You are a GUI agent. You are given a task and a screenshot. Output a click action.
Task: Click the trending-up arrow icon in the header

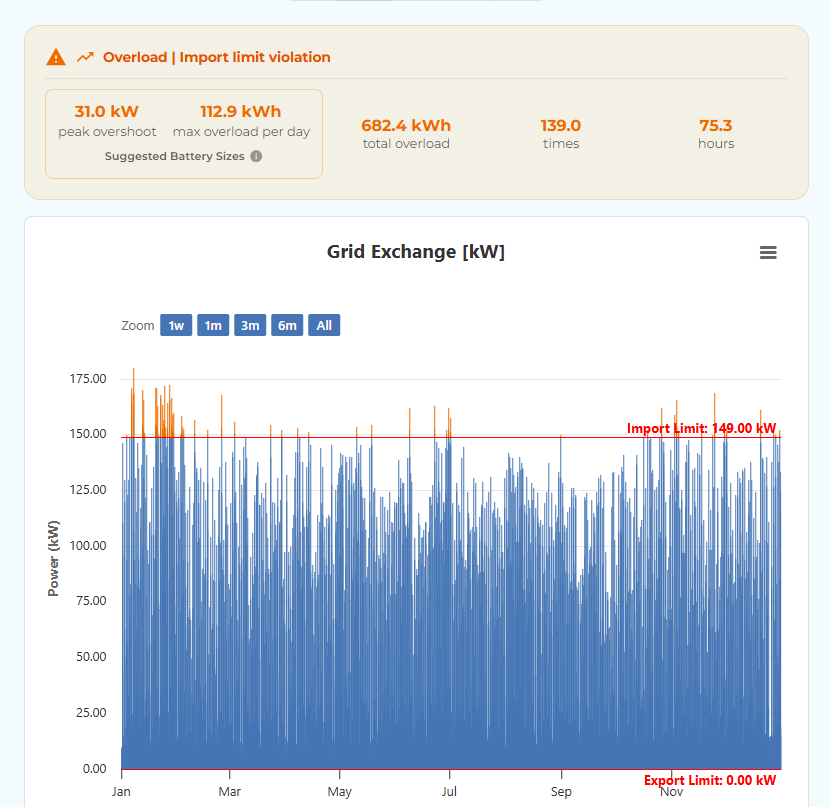point(86,57)
